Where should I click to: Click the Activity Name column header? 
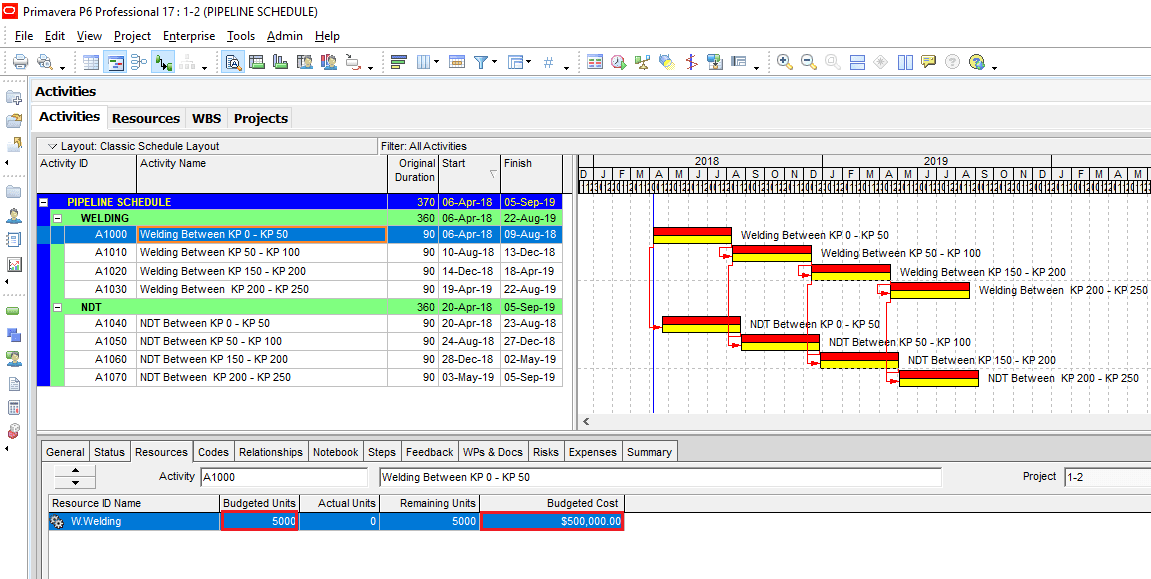(262, 174)
